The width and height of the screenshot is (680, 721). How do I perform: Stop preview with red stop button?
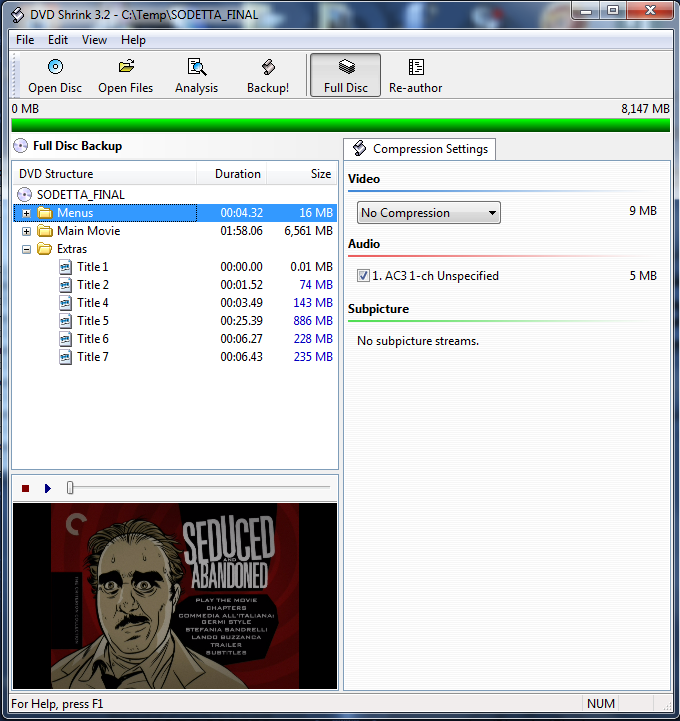(x=26, y=488)
